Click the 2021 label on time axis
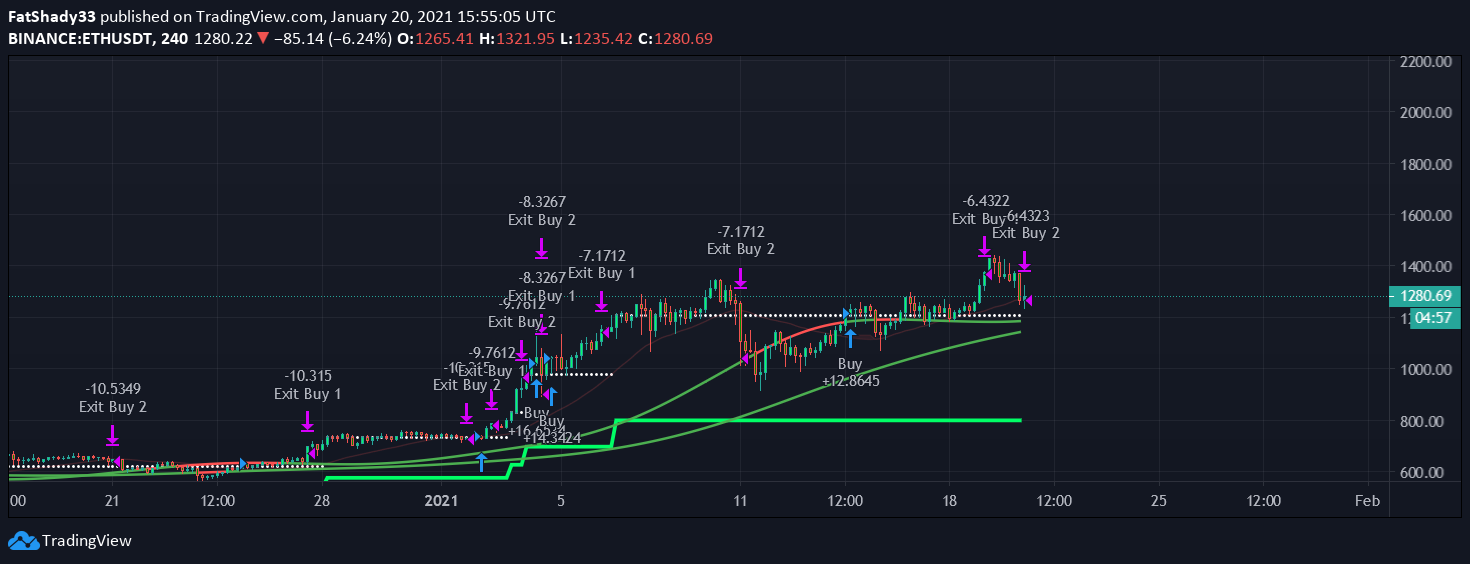The image size is (1470, 564). [440, 500]
